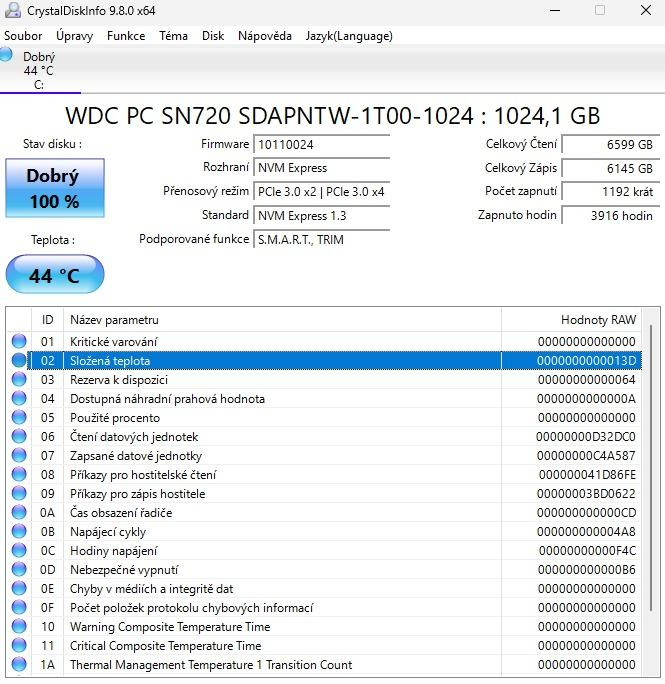Click status orb for Thermal Management Temperature 1 row
Viewport: 665px width, 684px height.
tap(19, 664)
